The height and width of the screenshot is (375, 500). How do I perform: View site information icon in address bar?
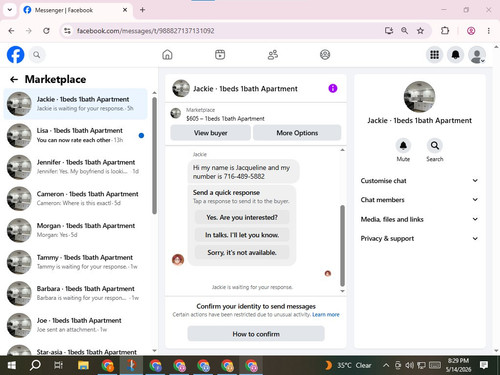coord(67,31)
